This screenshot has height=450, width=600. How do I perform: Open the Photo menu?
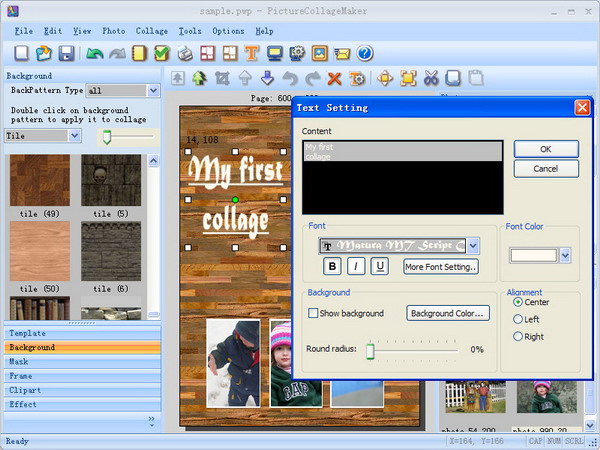114,31
